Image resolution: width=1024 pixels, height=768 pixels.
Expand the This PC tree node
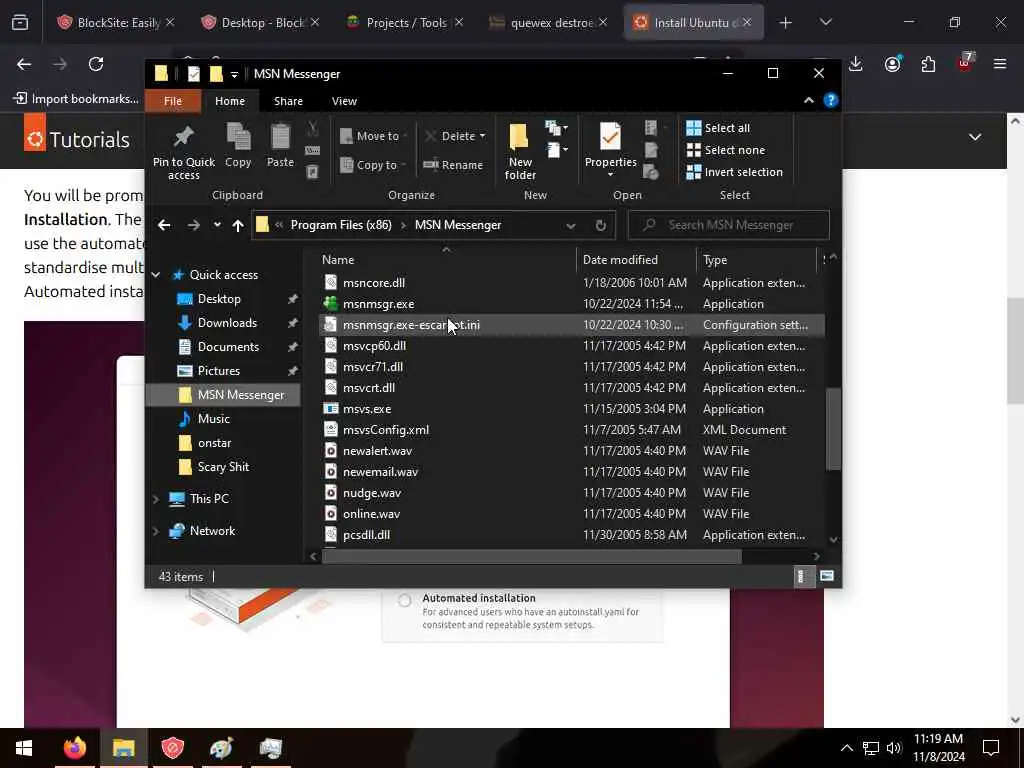(x=155, y=499)
